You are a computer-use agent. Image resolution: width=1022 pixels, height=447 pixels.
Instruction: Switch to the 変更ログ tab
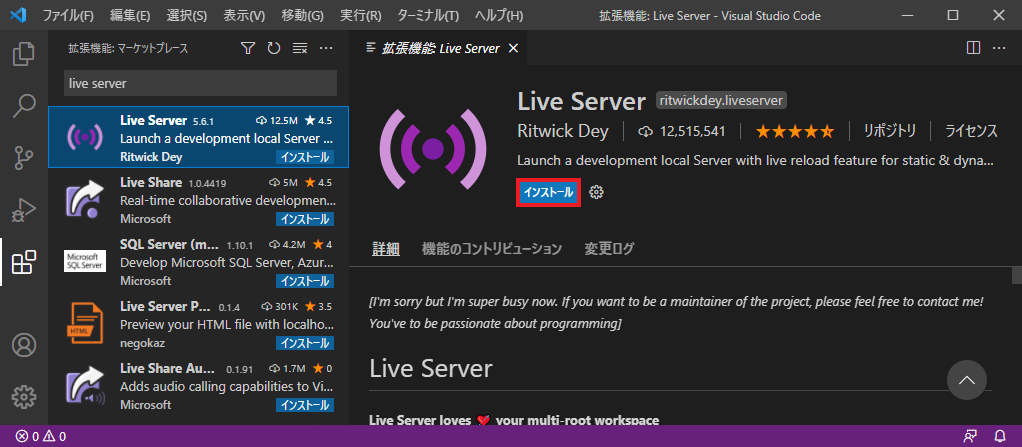click(609, 248)
